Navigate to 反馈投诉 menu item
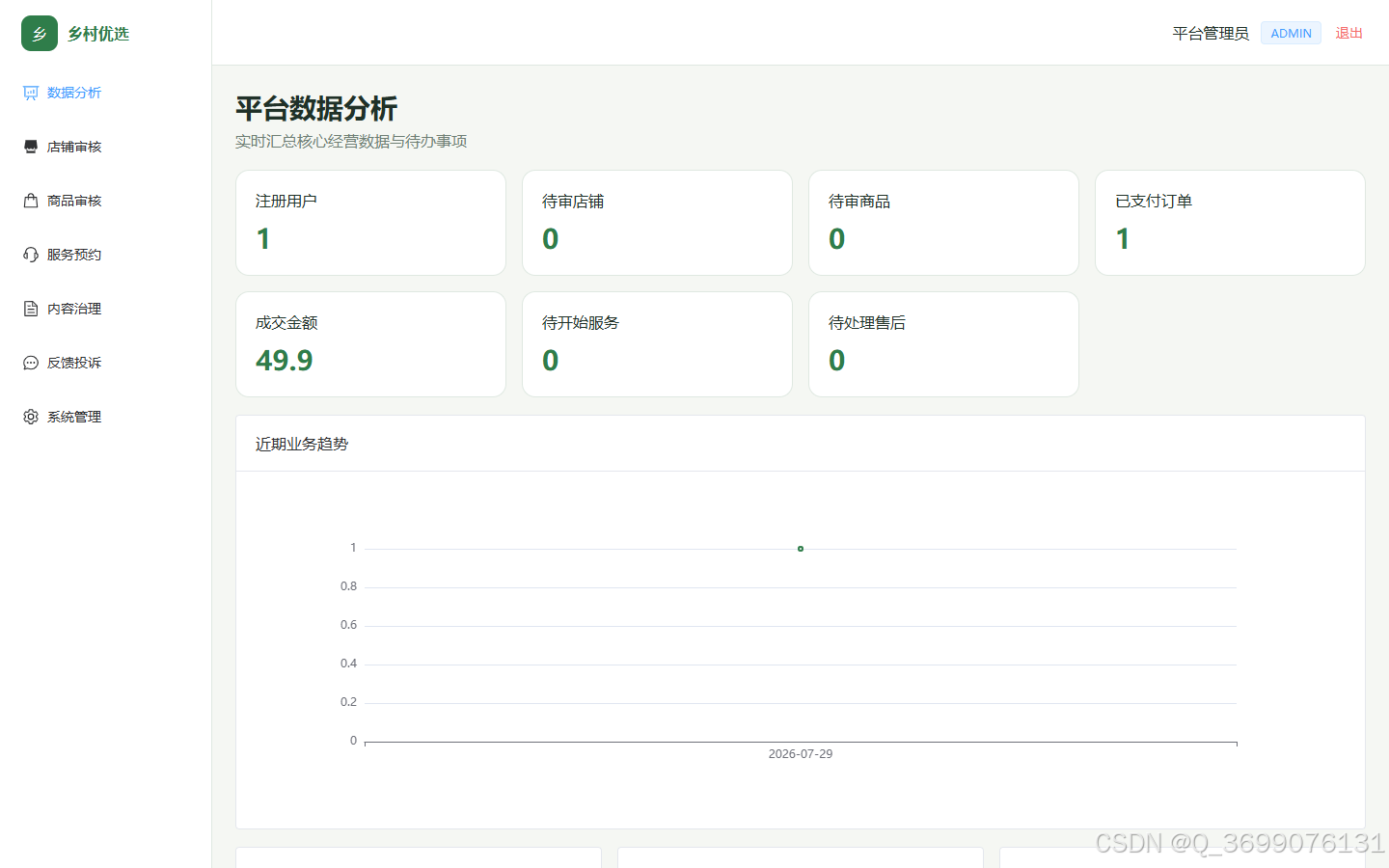The image size is (1389, 868). [106, 363]
